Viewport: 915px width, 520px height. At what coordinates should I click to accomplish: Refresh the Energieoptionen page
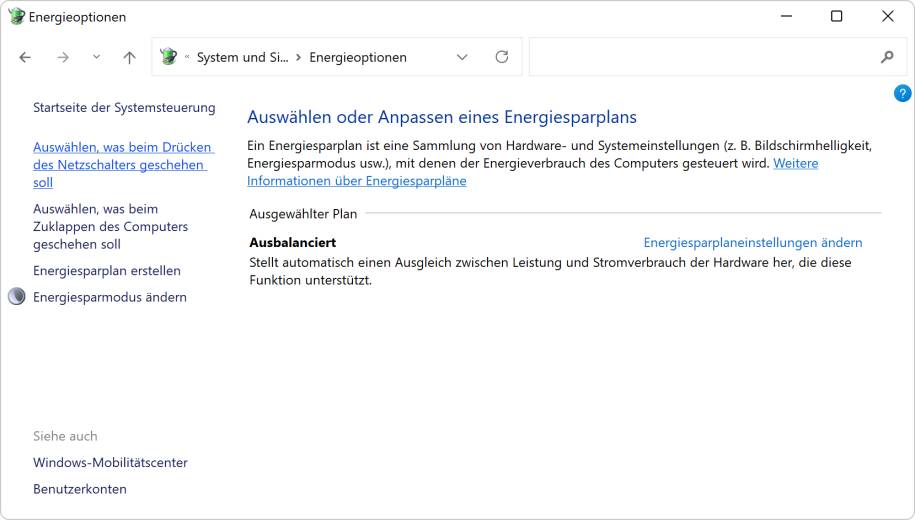502,57
